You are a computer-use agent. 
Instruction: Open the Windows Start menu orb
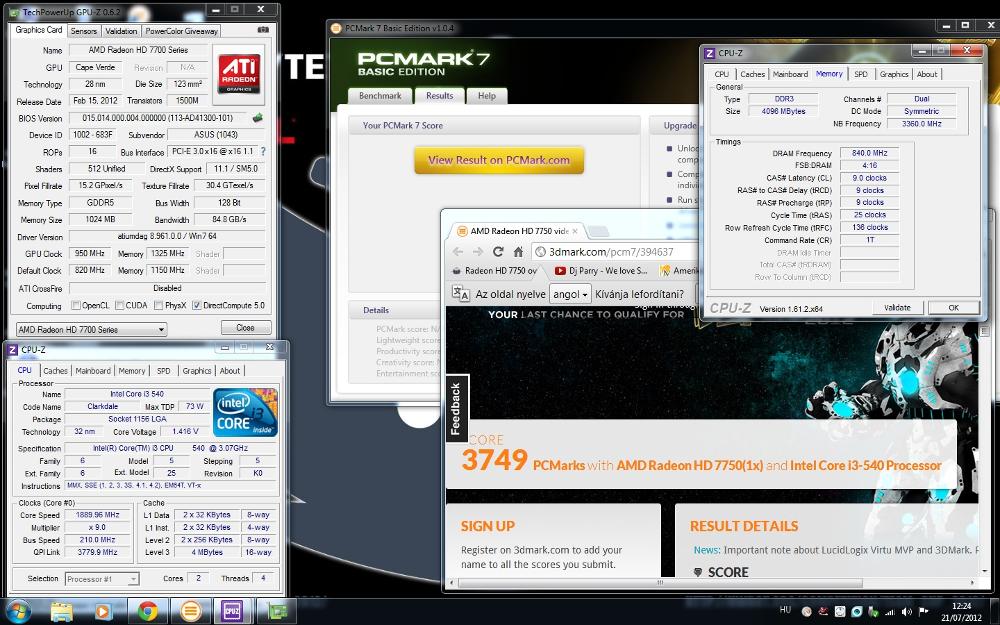[x=17, y=612]
